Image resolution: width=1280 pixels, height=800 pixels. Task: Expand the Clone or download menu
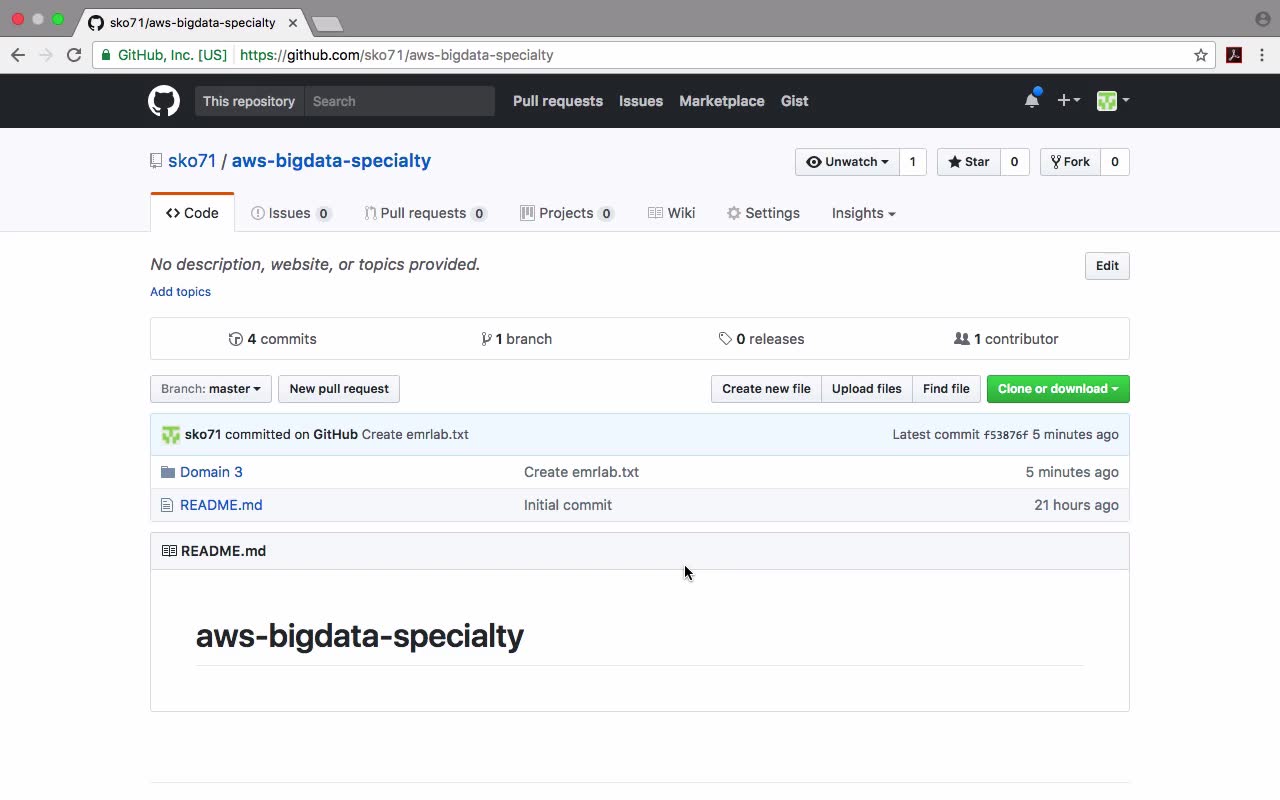tap(1058, 389)
